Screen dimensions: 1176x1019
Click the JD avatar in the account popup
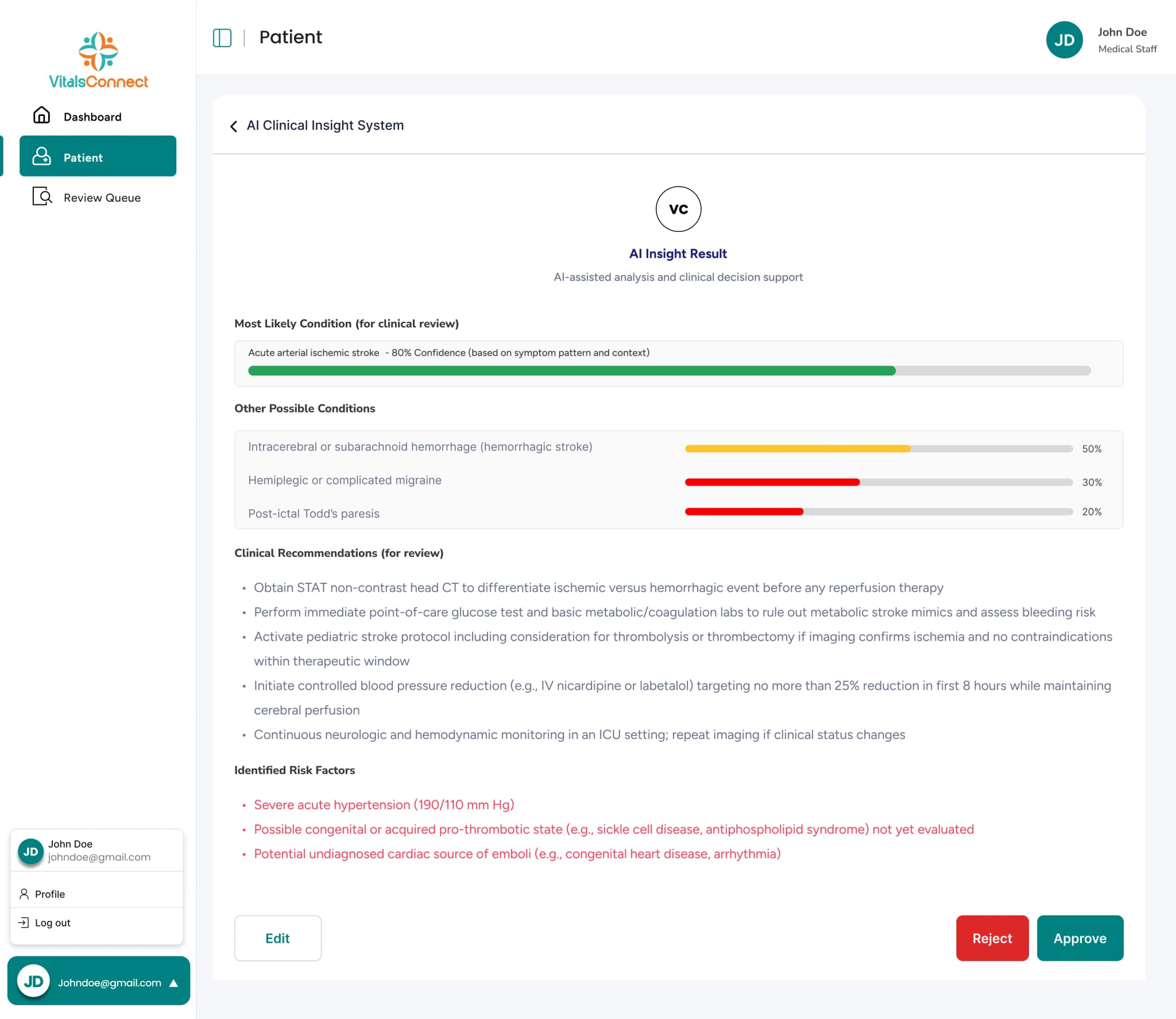(x=30, y=851)
